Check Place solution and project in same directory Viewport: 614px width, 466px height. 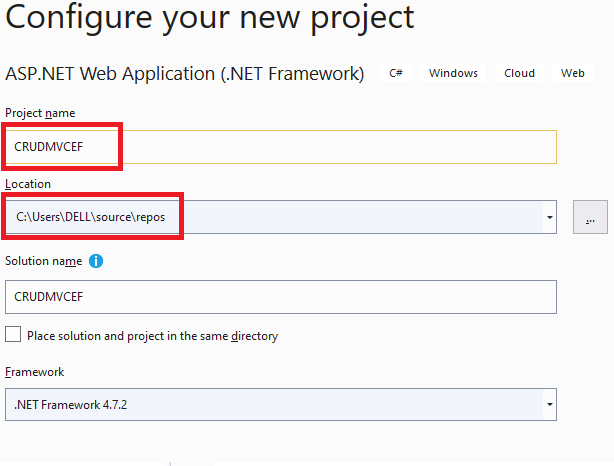click(13, 335)
